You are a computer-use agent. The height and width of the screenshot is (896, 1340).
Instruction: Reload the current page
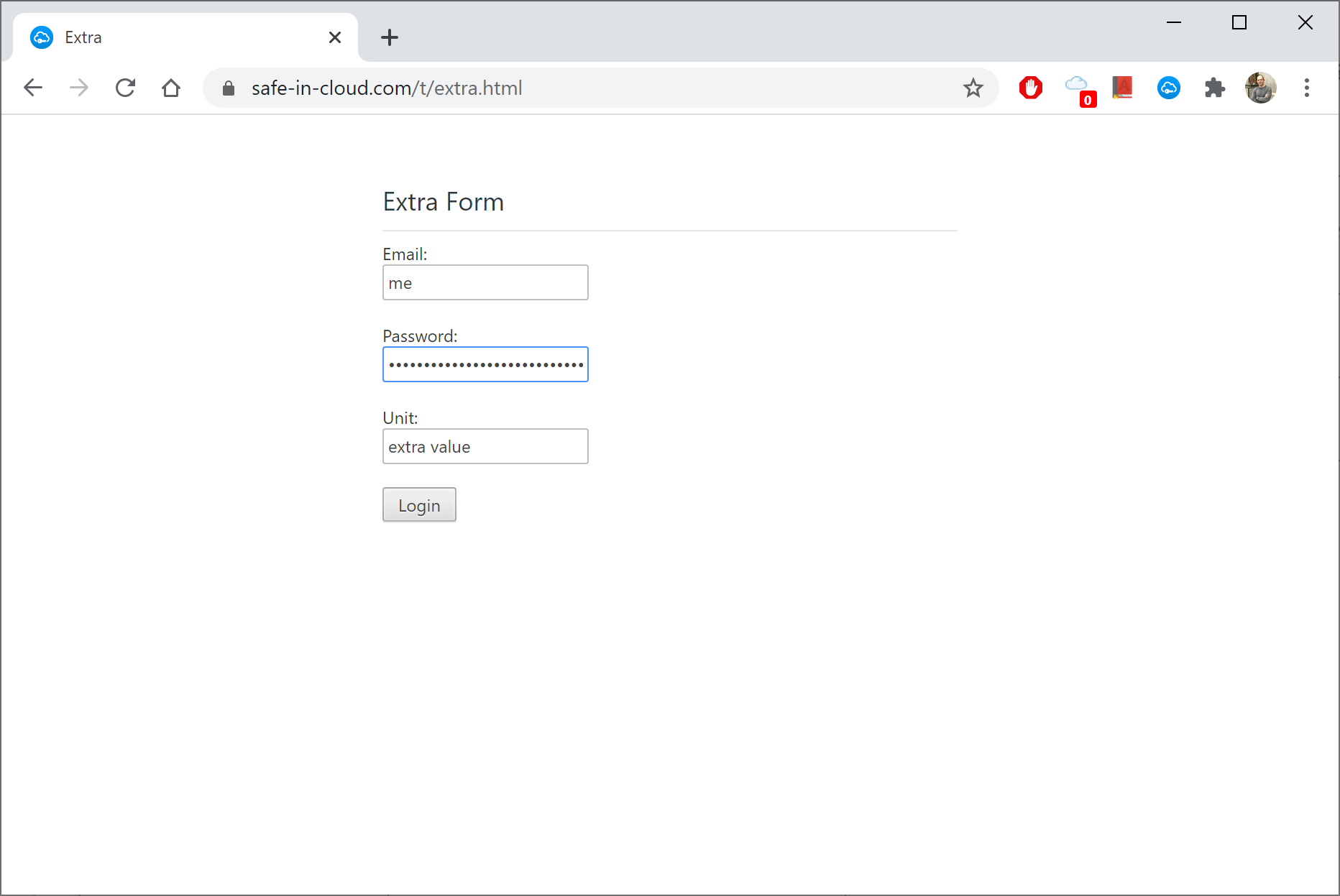[125, 88]
